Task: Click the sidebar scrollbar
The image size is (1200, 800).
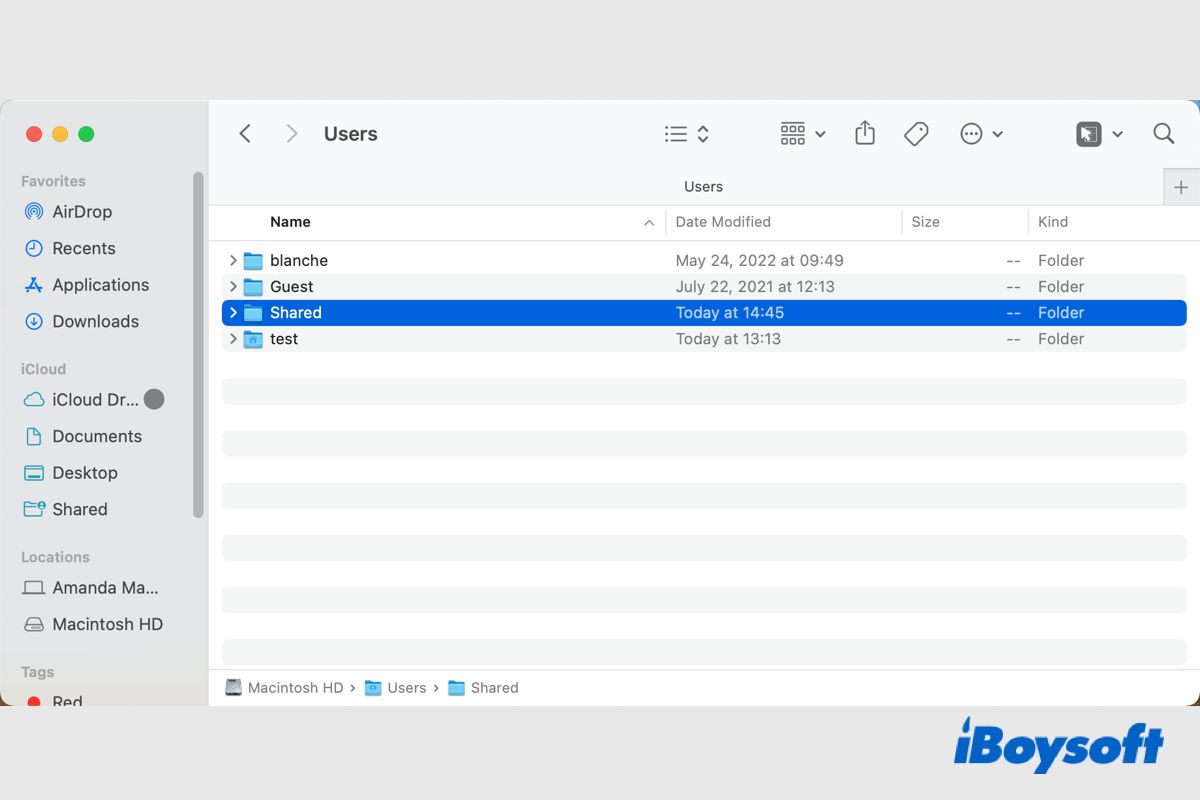Action: (x=198, y=345)
